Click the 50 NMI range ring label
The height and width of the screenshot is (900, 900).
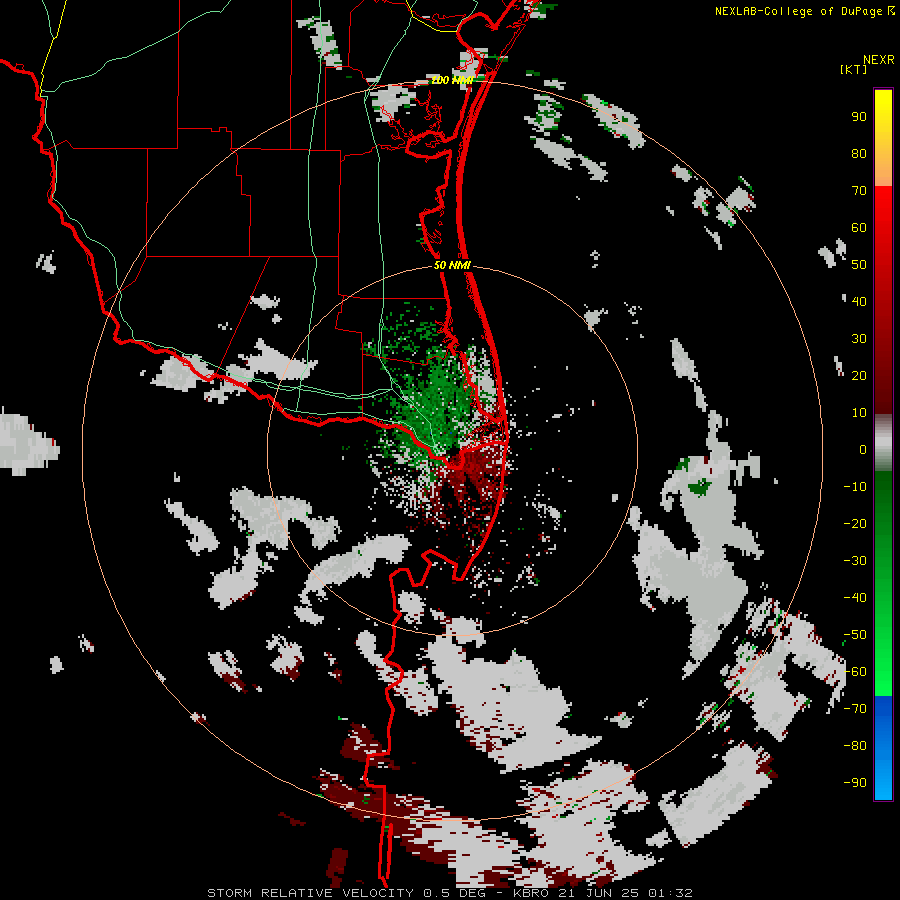tap(452, 265)
